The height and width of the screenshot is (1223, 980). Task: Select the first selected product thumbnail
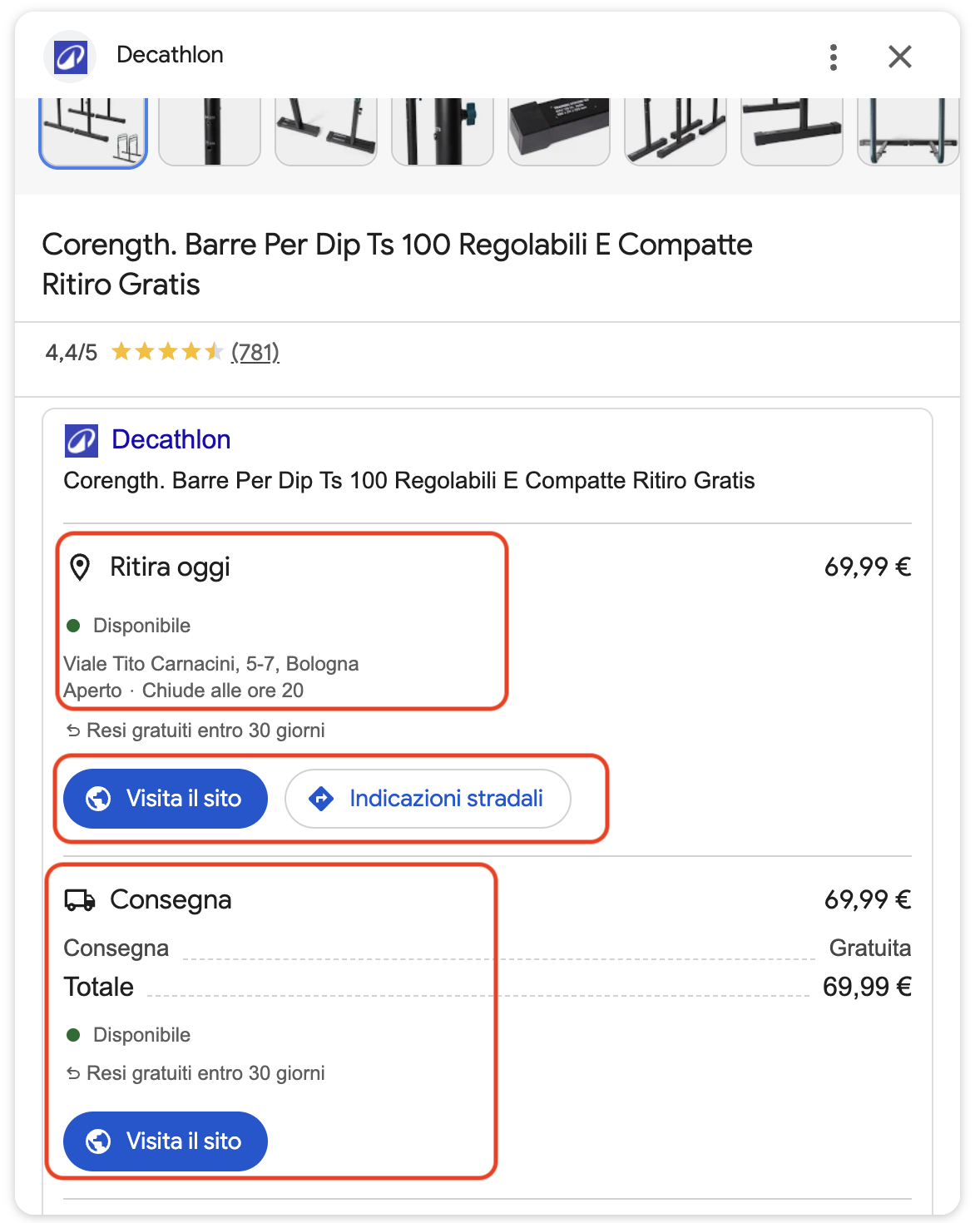93,132
